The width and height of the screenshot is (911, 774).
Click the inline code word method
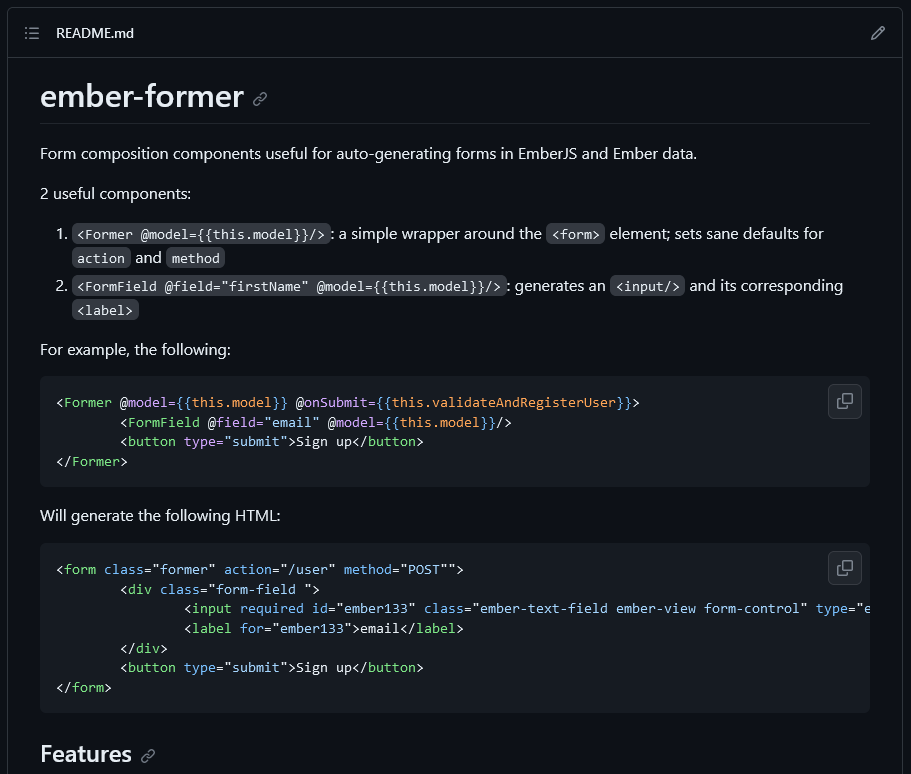coord(195,258)
